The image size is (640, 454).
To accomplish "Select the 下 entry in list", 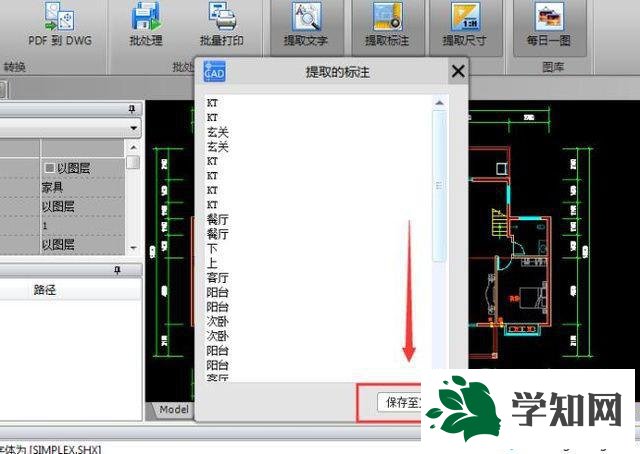I will coord(212,249).
